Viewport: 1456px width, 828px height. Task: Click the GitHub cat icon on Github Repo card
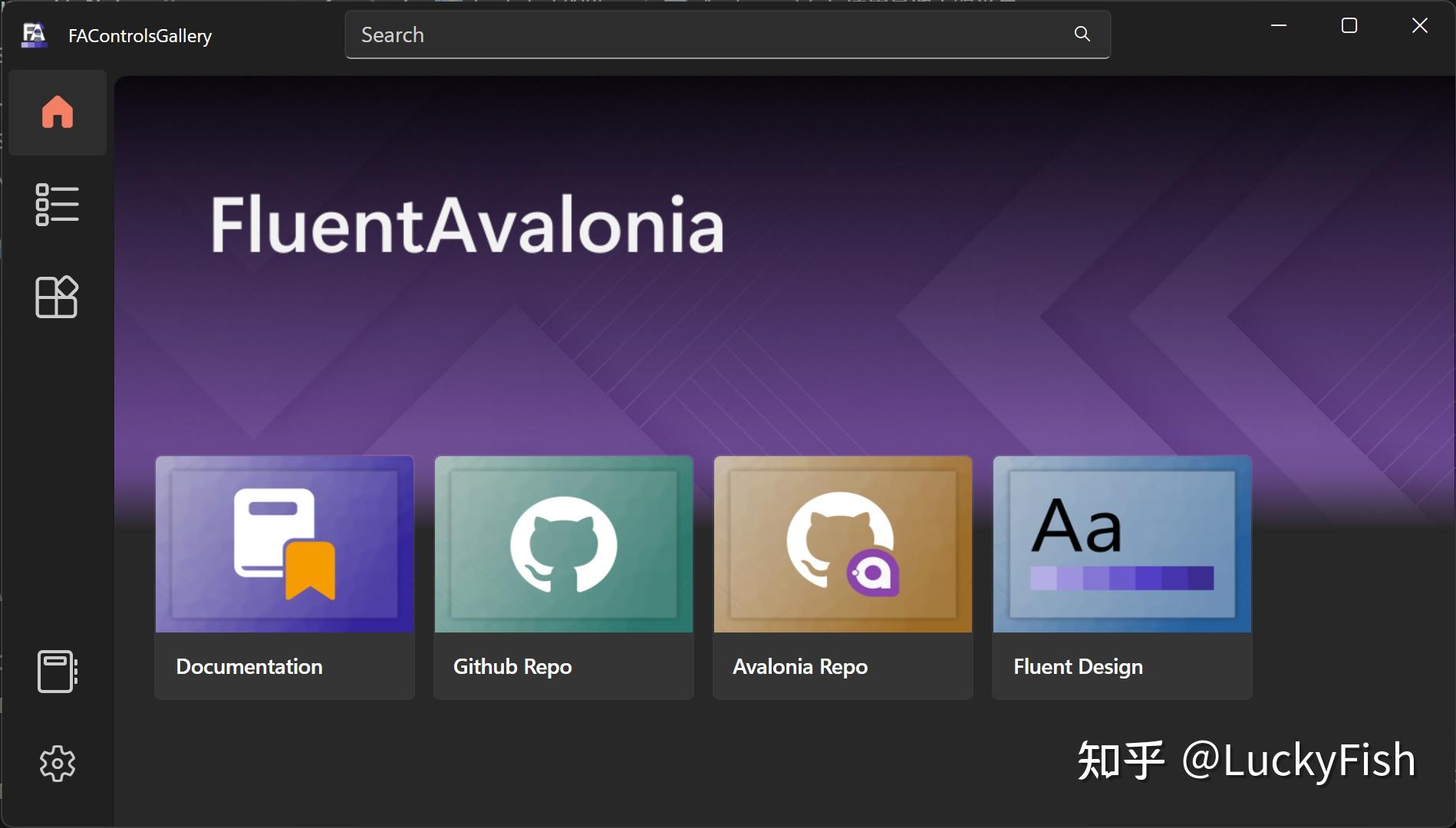click(563, 545)
